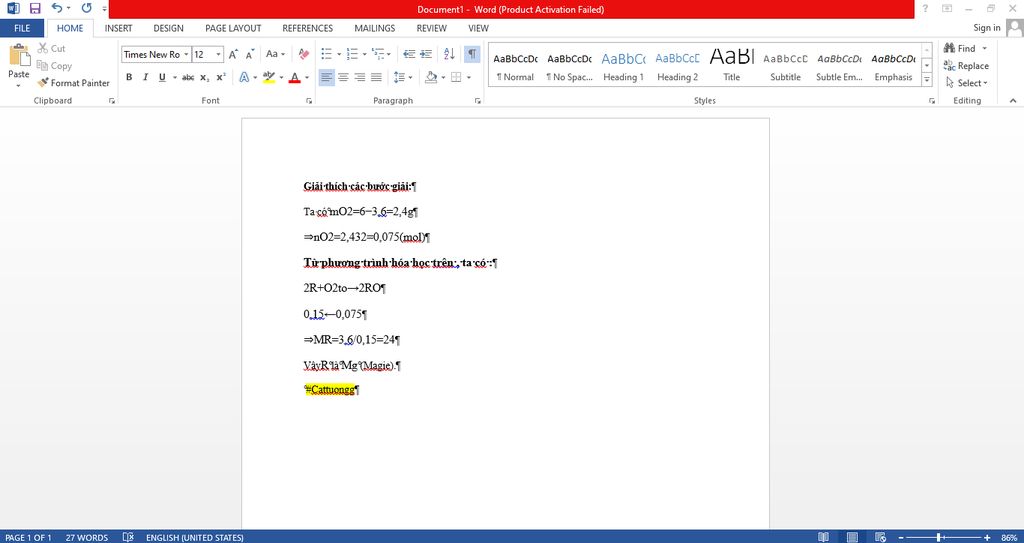Open the Change Case Aa dropdown

pyautogui.click(x=274, y=54)
